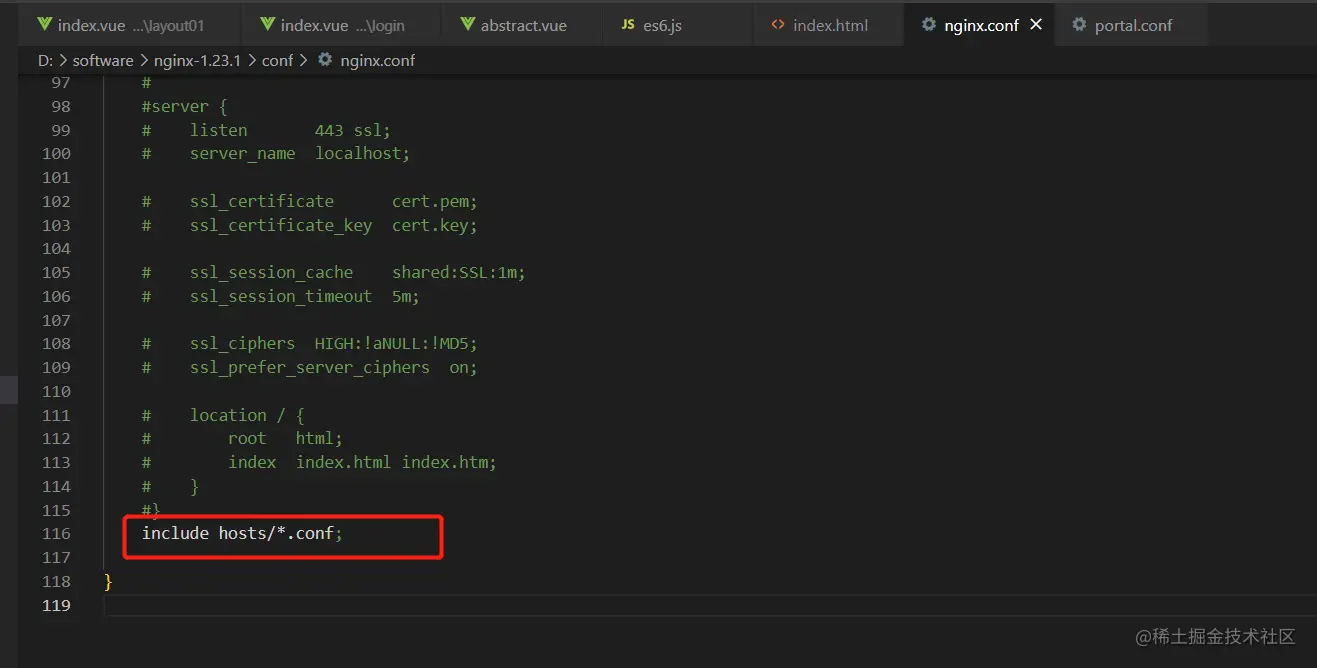Image resolution: width=1317 pixels, height=668 pixels.
Task: Click the 'ssl_session_timeout 5m;' line
Action: (x=280, y=296)
